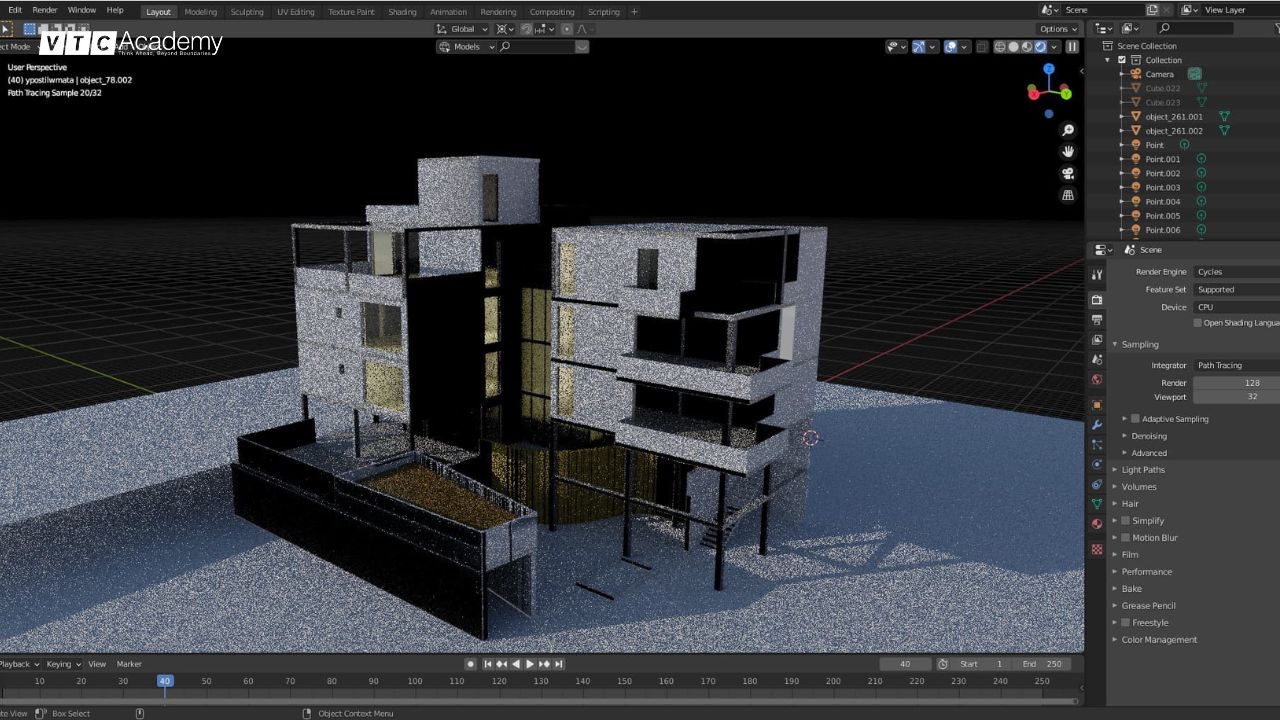1280x720 pixels.
Task: Enable snapping with the magnet icon
Action: coord(527,29)
